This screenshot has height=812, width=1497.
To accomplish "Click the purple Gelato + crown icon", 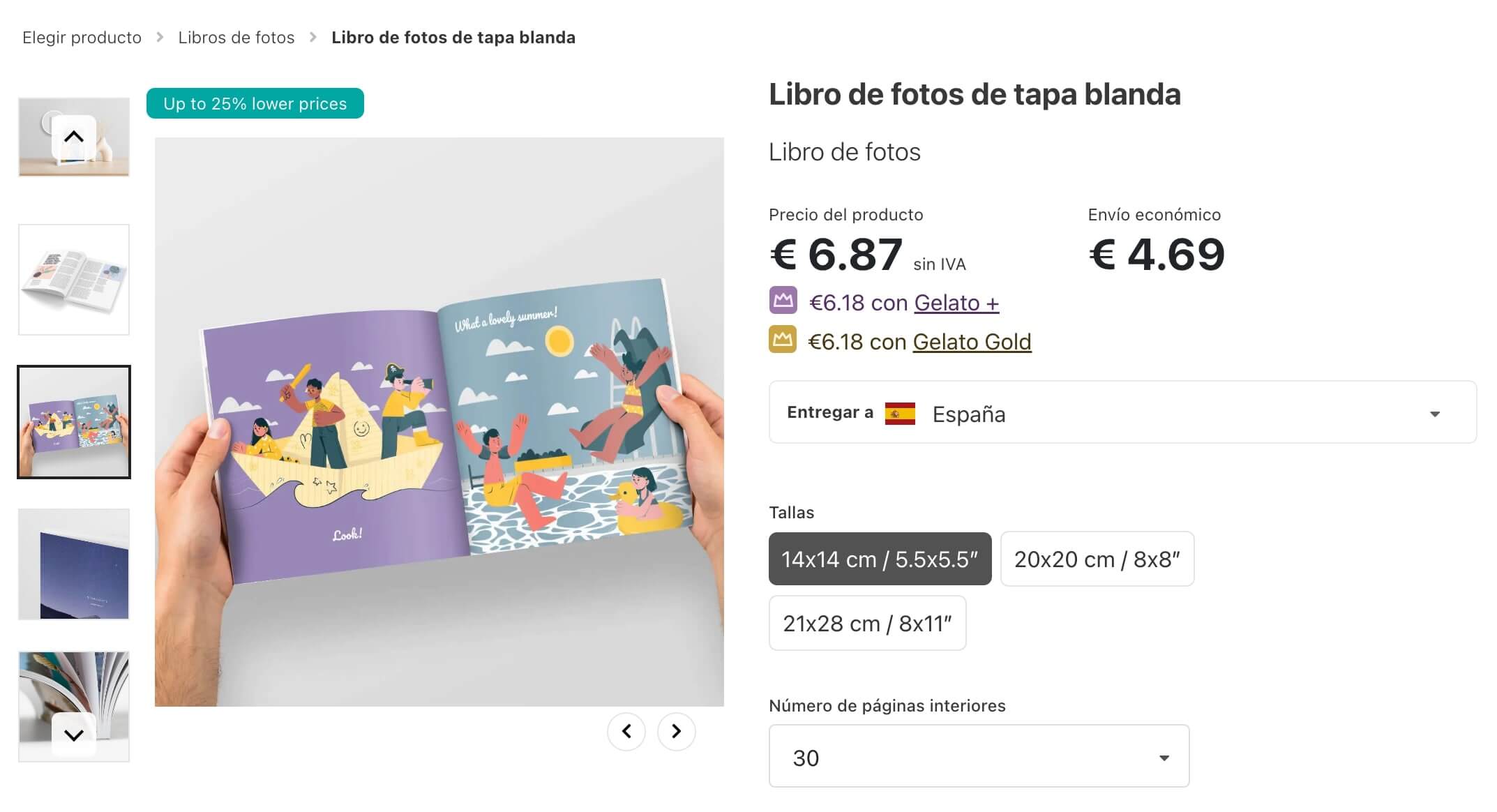I will coord(783,302).
